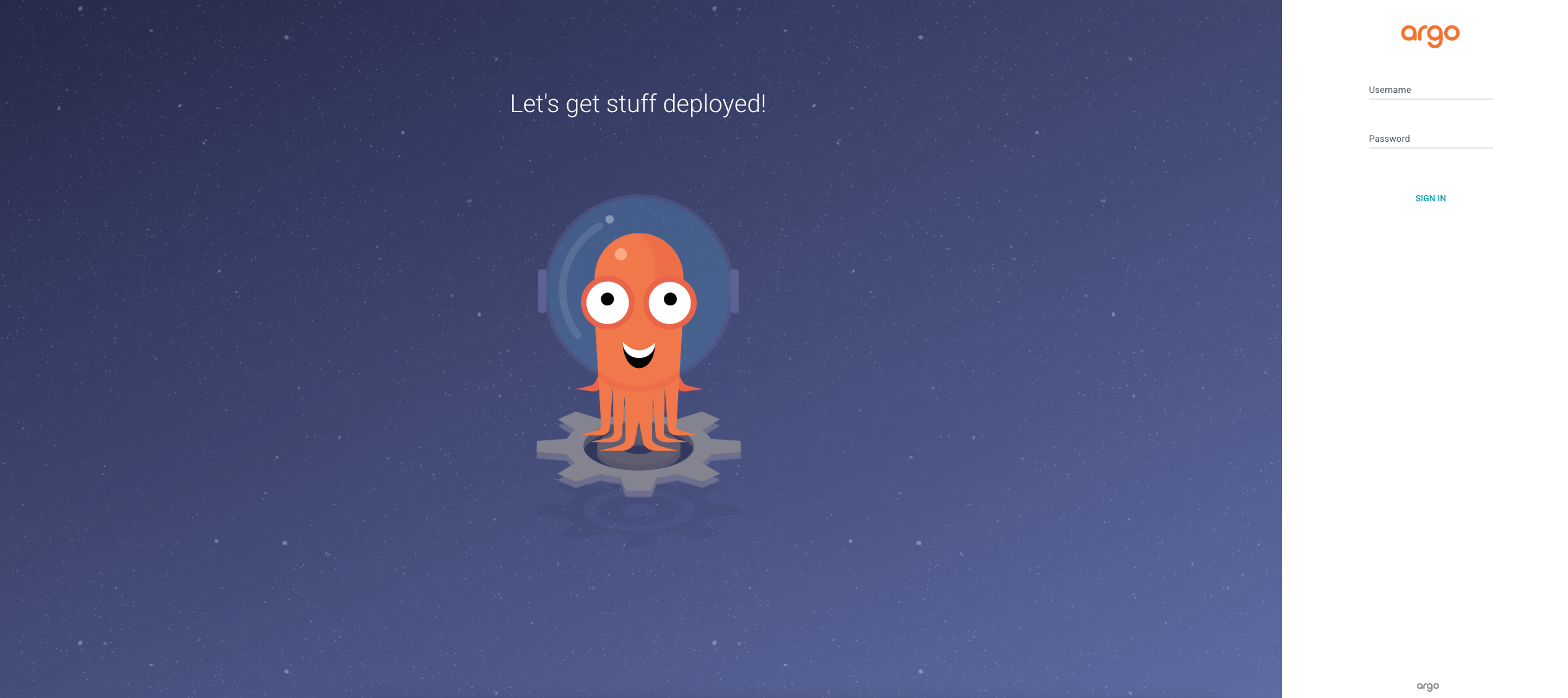Click the shiny spot on mascot's head
This screenshot has height=698, width=1568.
[x=621, y=254]
